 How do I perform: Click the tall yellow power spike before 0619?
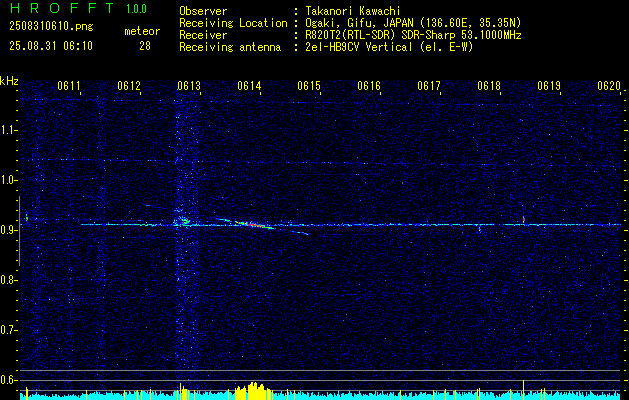coord(523,389)
